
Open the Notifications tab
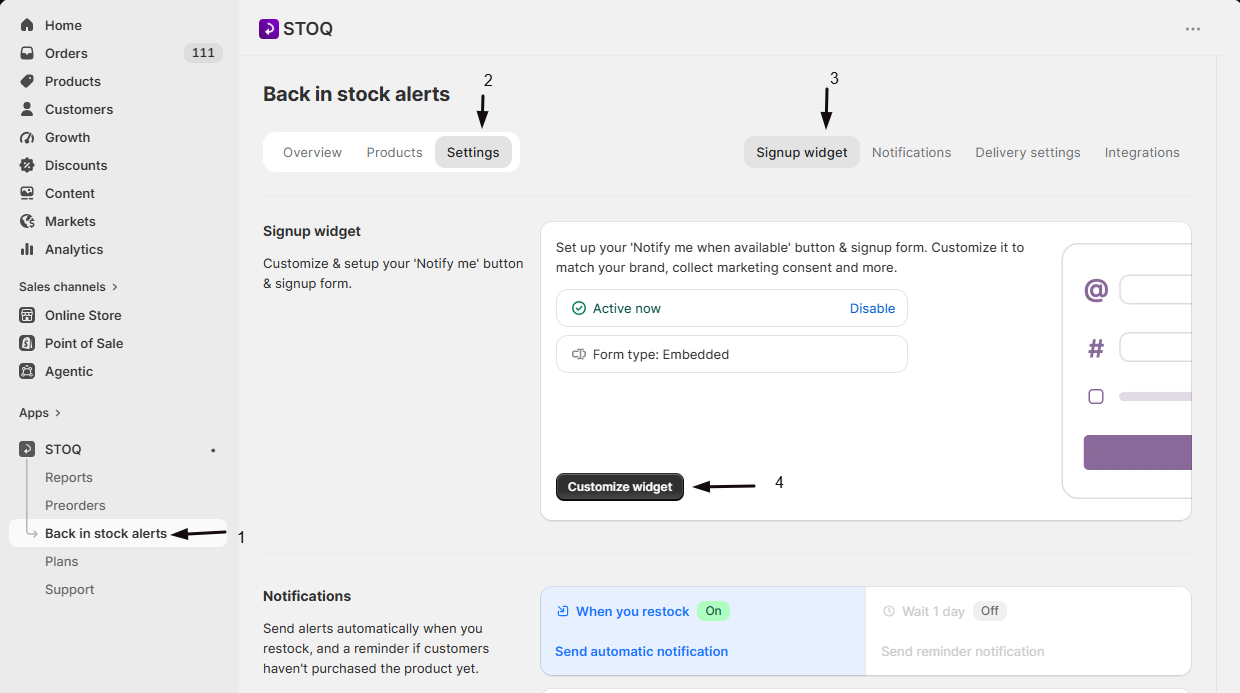pos(911,153)
